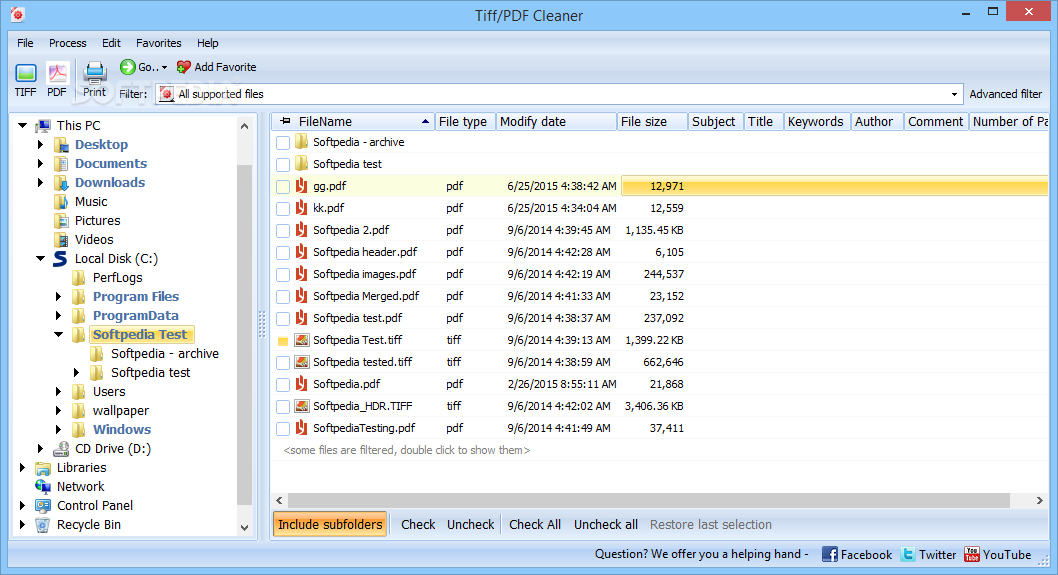Click the Network icon in tree
Viewport: 1058px width, 575px height.
coord(43,487)
